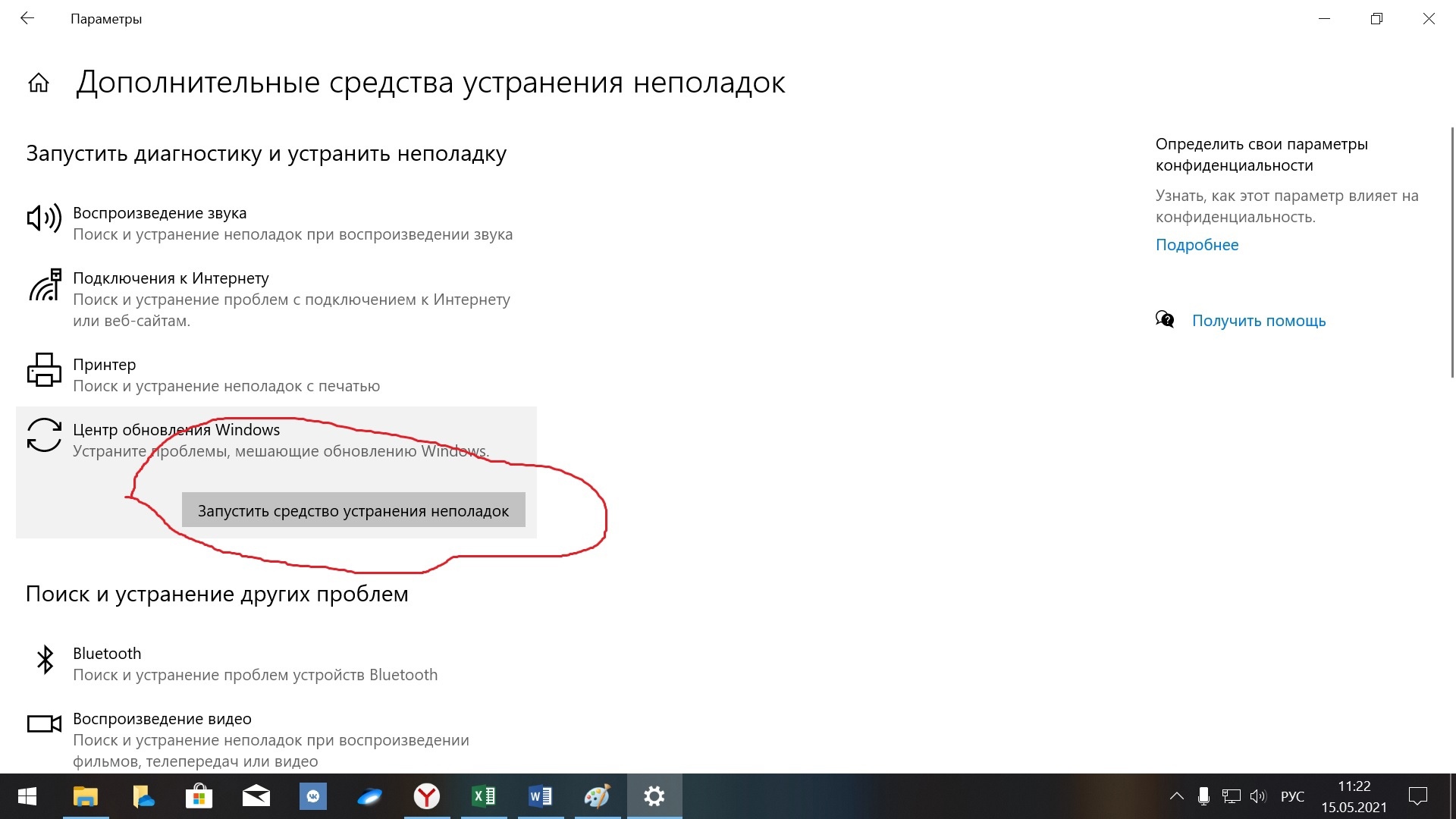Minimize the Параметры window

[1324, 18]
